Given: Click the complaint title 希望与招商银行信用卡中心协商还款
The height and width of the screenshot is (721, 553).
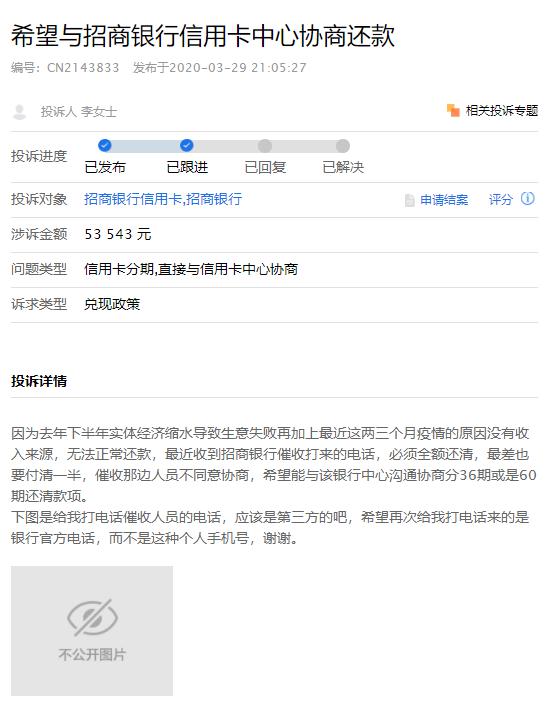Looking at the screenshot, I should [203, 36].
